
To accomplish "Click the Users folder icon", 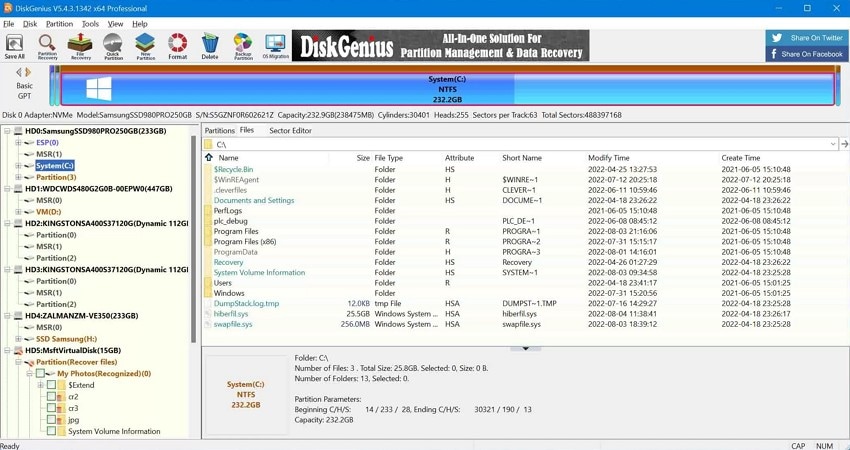I will (208, 283).
